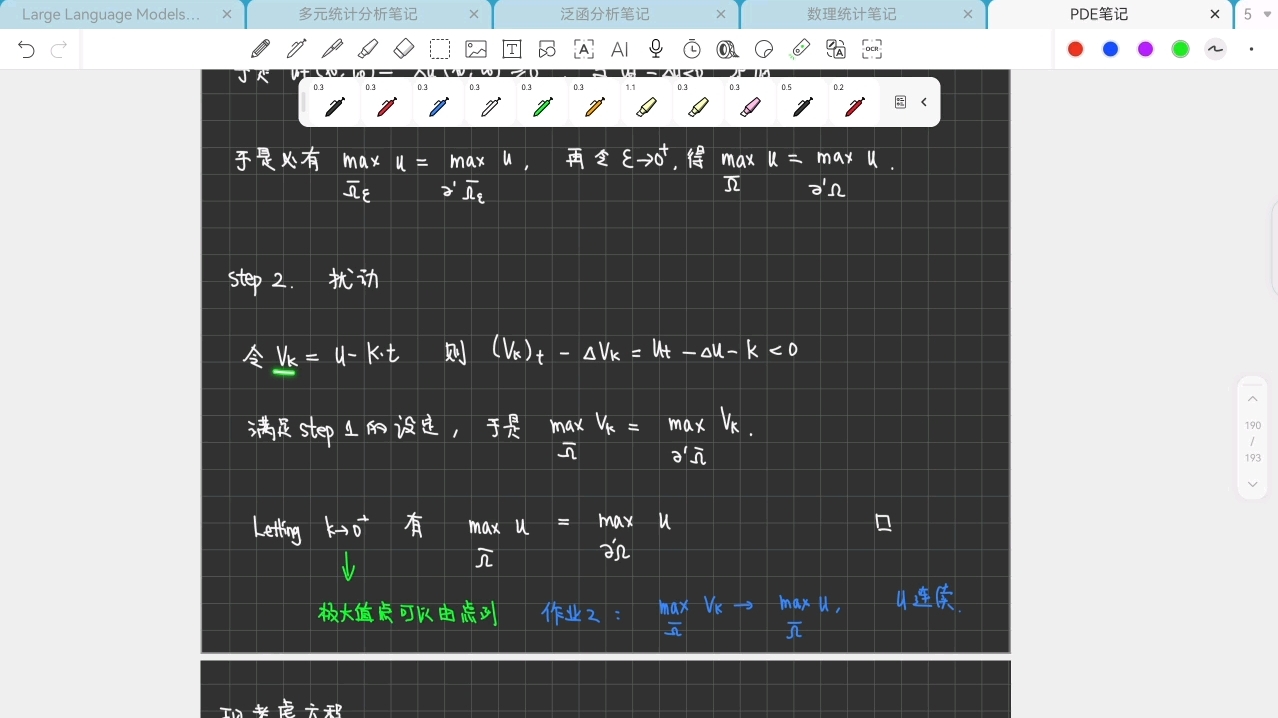Select the text box tool
Screen dimensions: 1278x718
[x=512, y=49]
